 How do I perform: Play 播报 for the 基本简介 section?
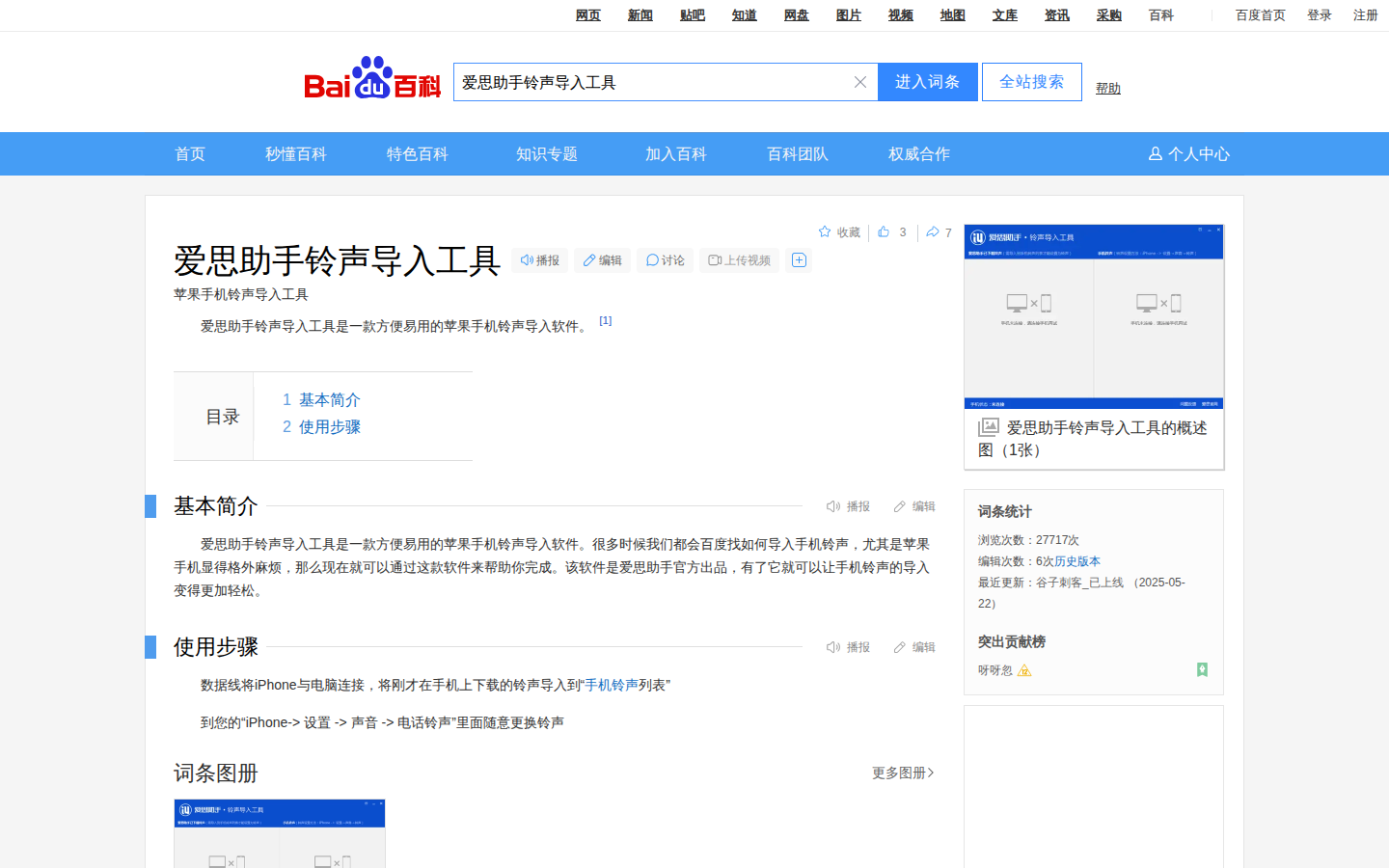(x=849, y=506)
